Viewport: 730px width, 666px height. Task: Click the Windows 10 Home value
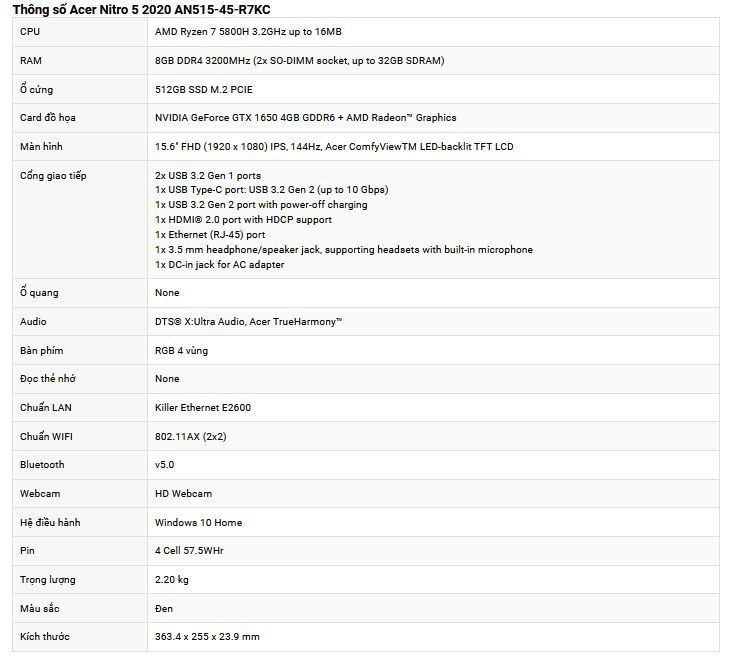[198, 523]
